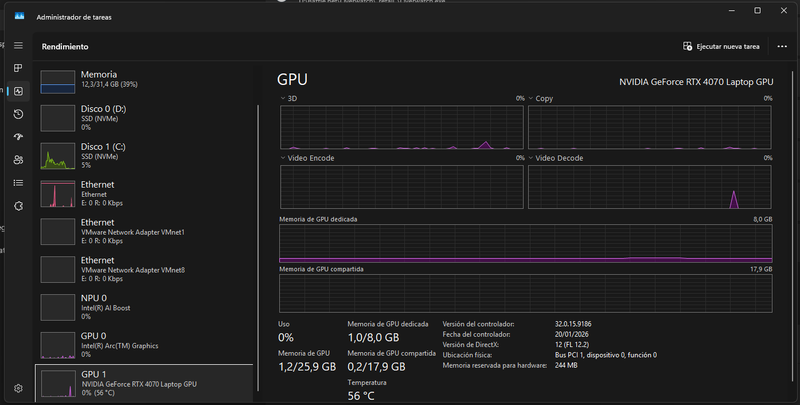Minimize the Task Manager window
800x405 pixels.
pos(732,11)
